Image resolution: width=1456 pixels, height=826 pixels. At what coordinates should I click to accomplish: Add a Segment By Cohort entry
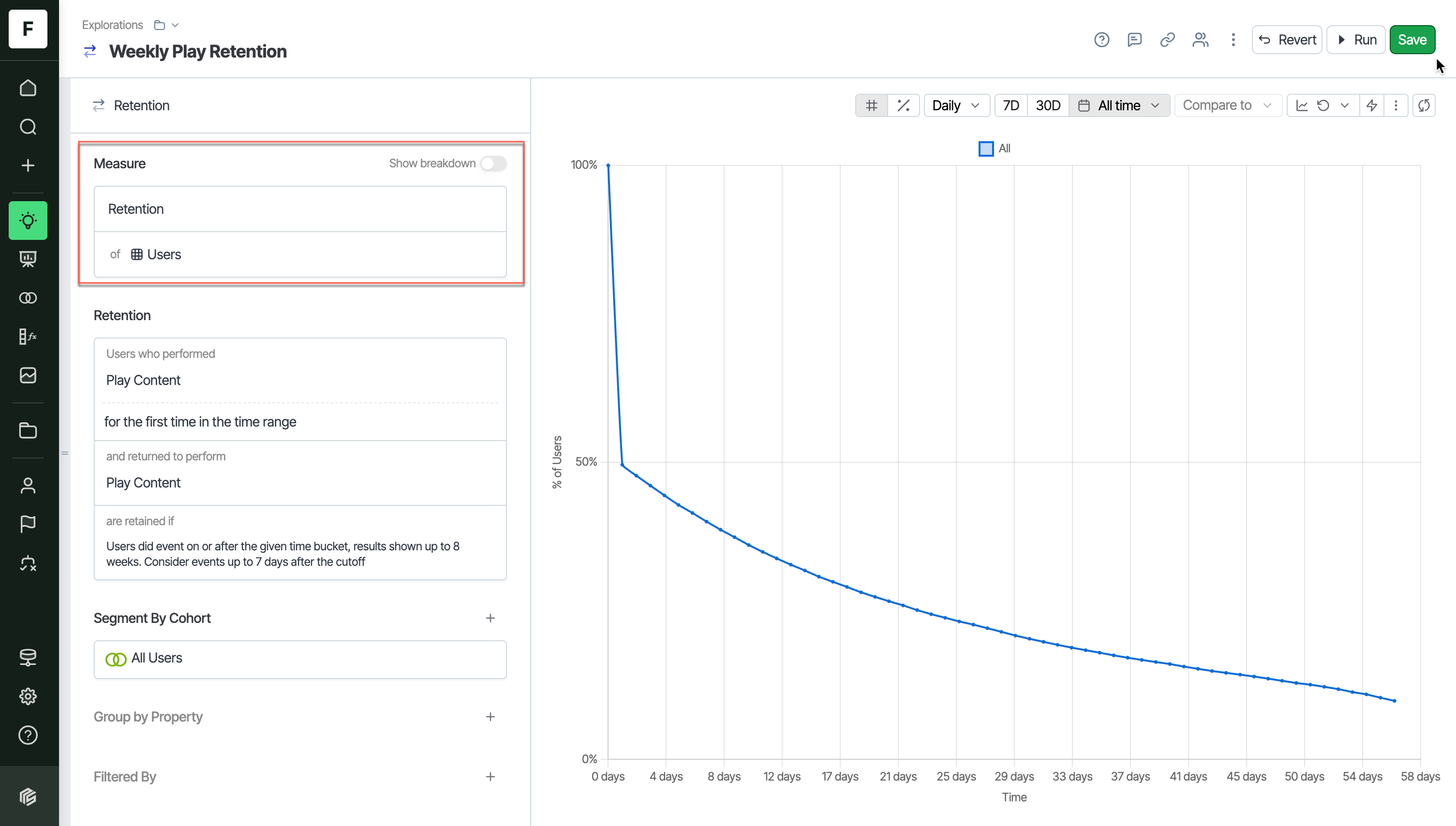(490, 618)
